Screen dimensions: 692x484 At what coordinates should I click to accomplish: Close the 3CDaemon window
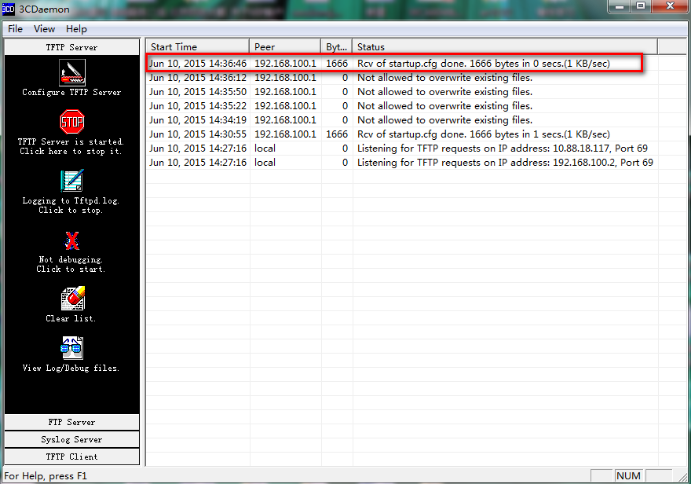pos(670,6)
